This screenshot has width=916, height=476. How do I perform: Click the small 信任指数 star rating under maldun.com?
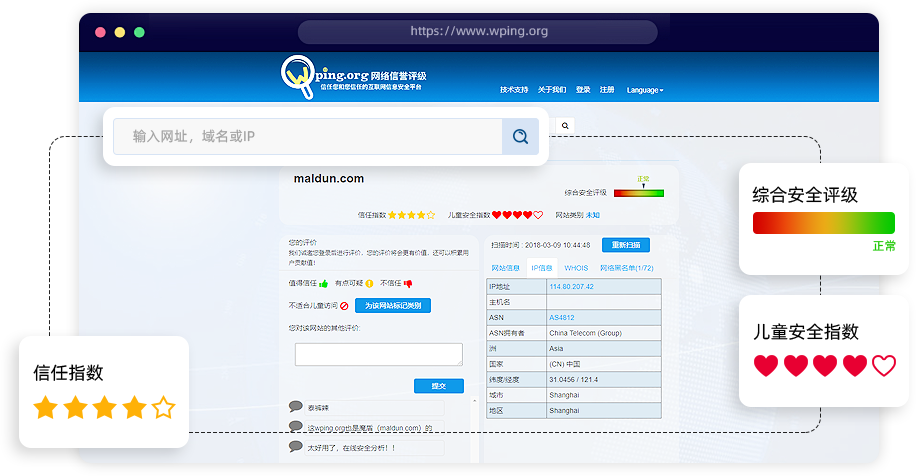pyautogui.click(x=412, y=215)
